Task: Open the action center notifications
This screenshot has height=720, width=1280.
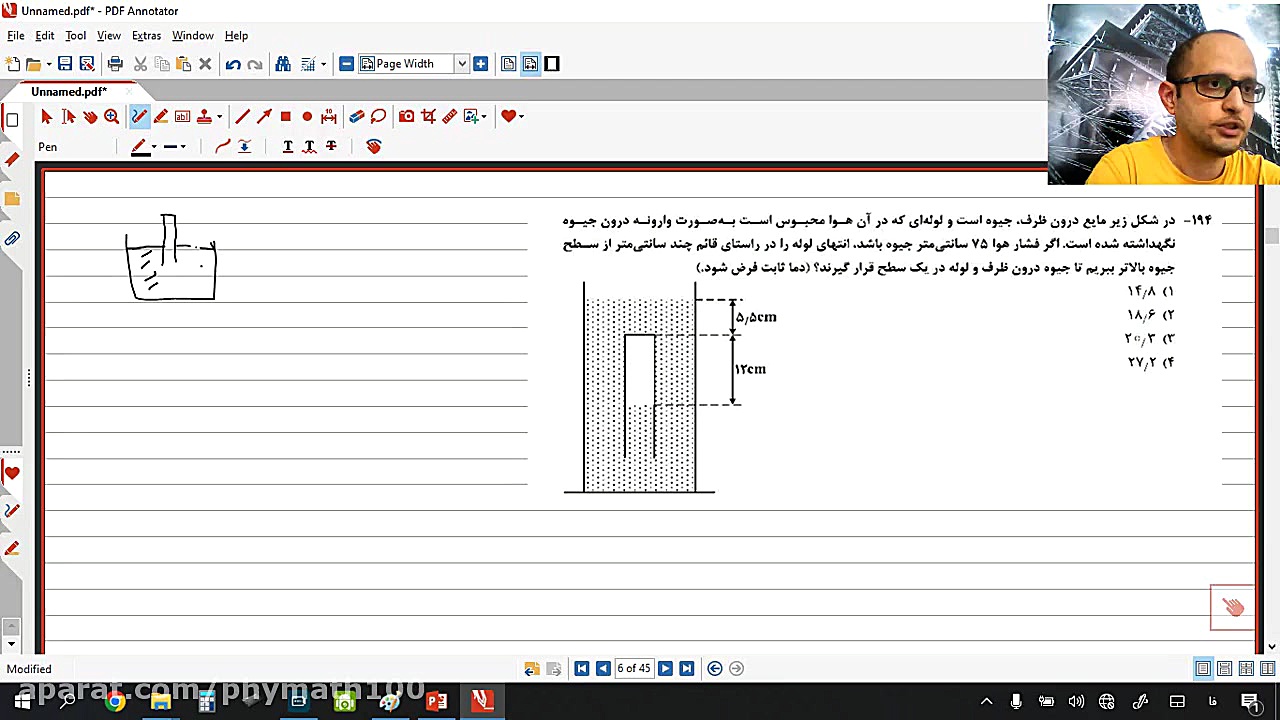Action: click(x=1250, y=702)
